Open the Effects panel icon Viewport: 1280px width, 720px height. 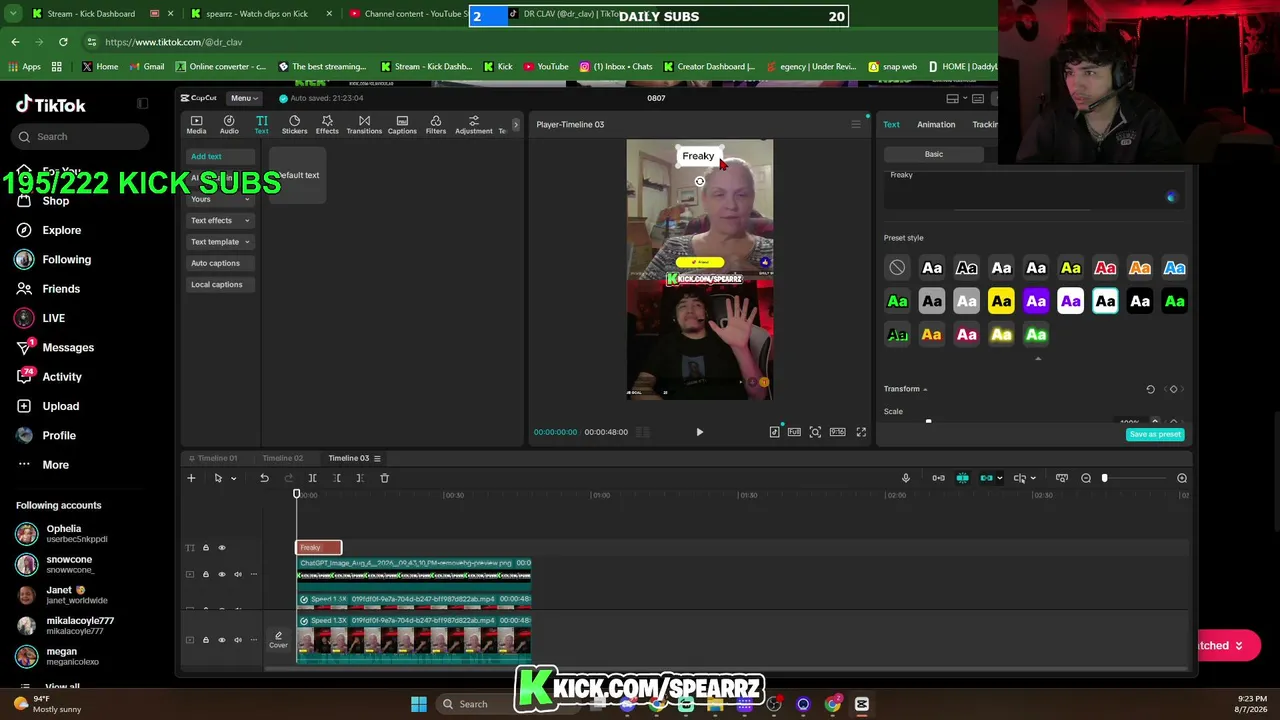[x=327, y=125]
